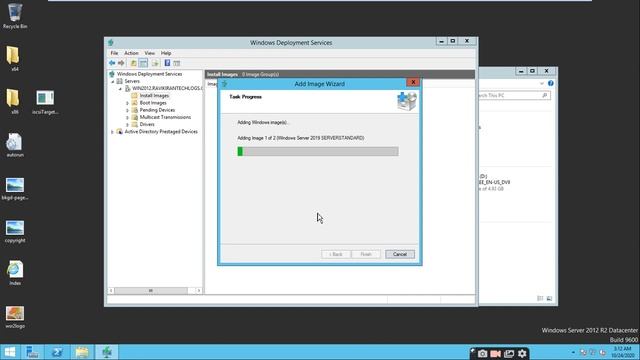
Task: Expand the Multicast Transmissions node
Action: coord(127,117)
